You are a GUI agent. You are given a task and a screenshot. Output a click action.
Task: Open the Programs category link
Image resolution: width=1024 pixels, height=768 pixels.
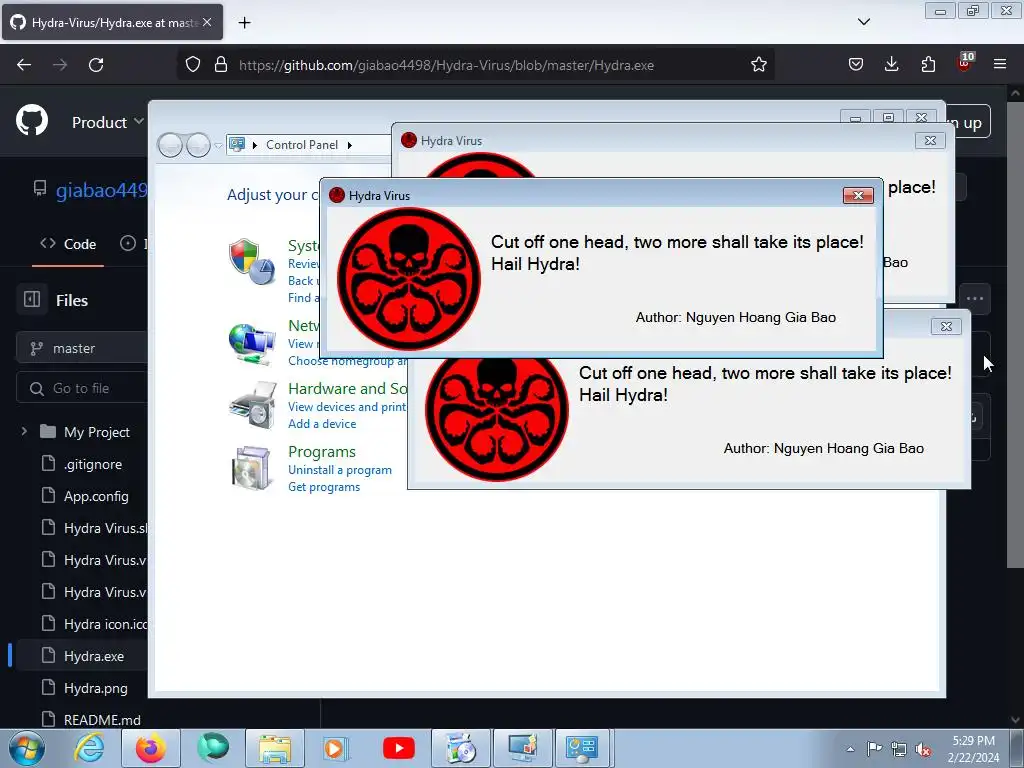[x=321, y=452]
